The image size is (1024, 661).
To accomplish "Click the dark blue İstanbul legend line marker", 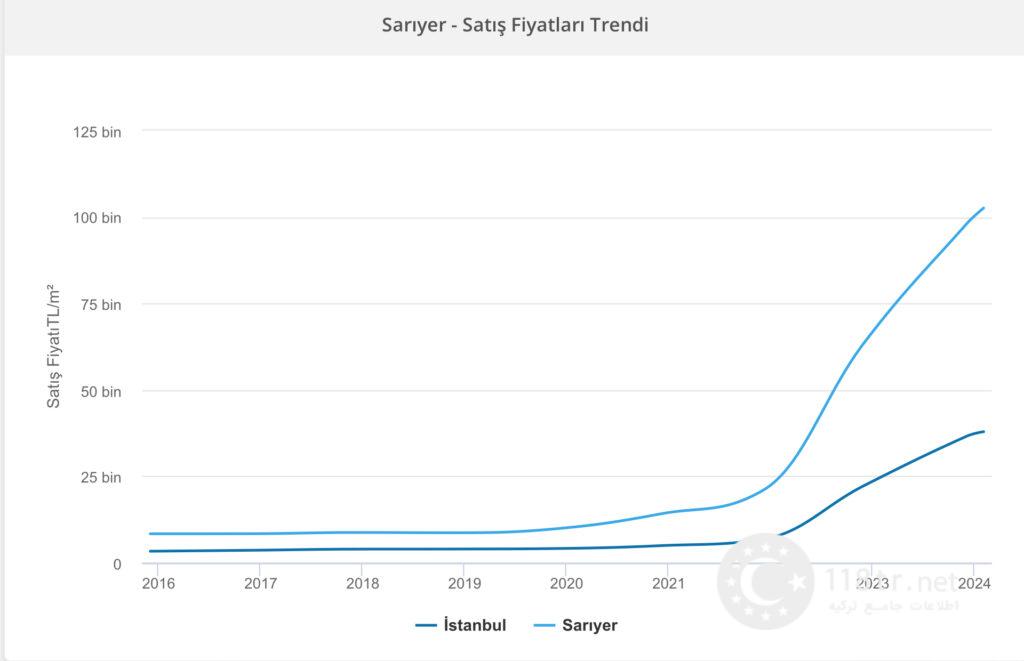I will [x=429, y=626].
